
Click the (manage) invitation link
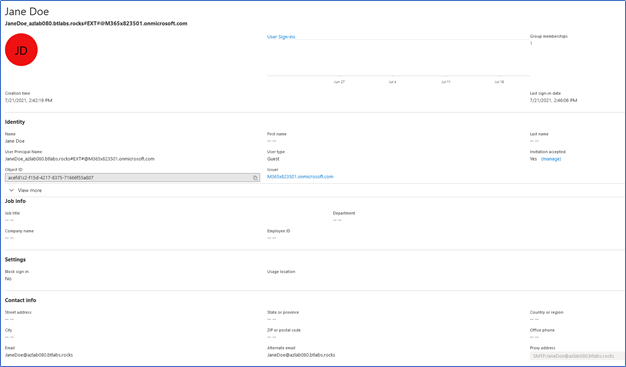pos(551,159)
